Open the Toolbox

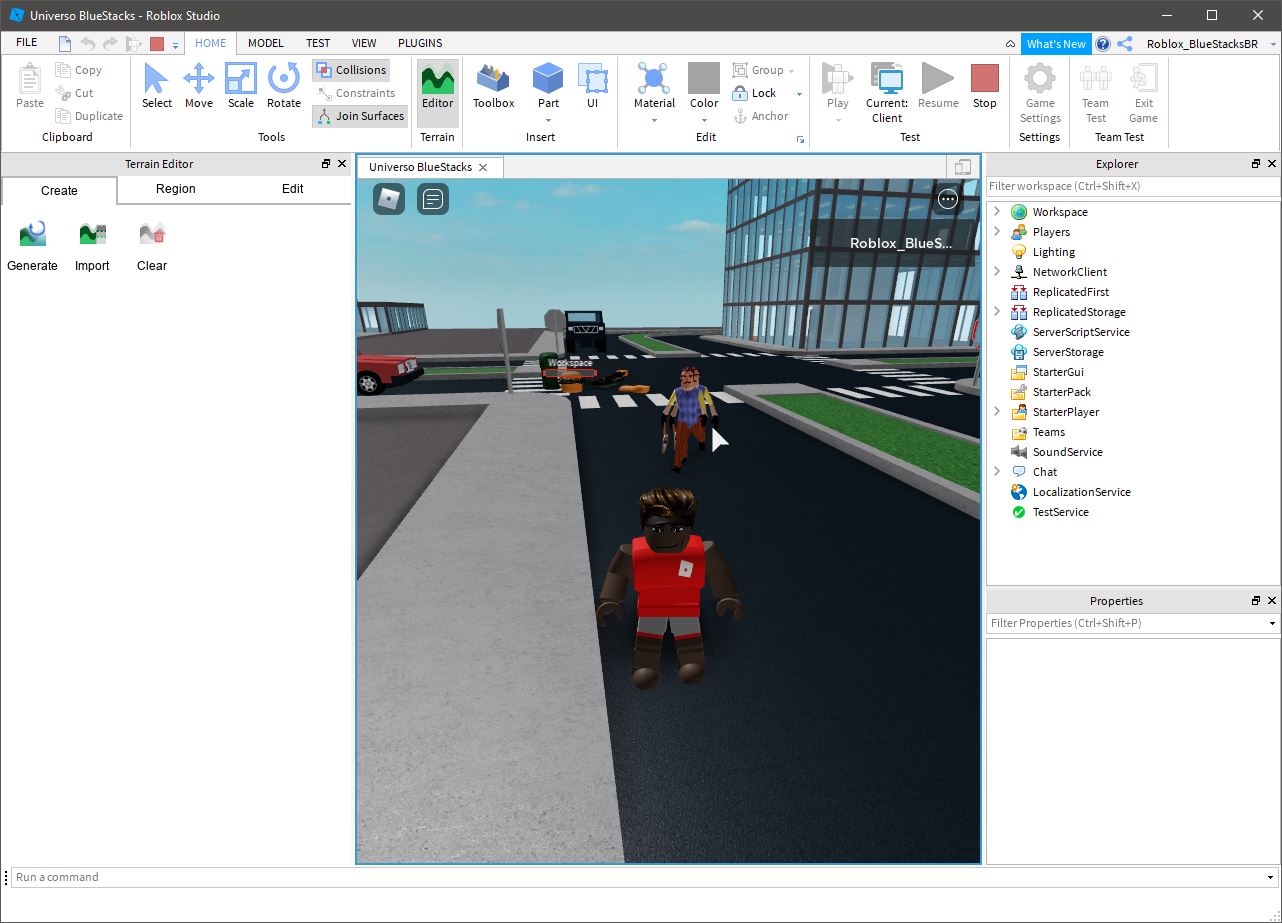tap(493, 86)
